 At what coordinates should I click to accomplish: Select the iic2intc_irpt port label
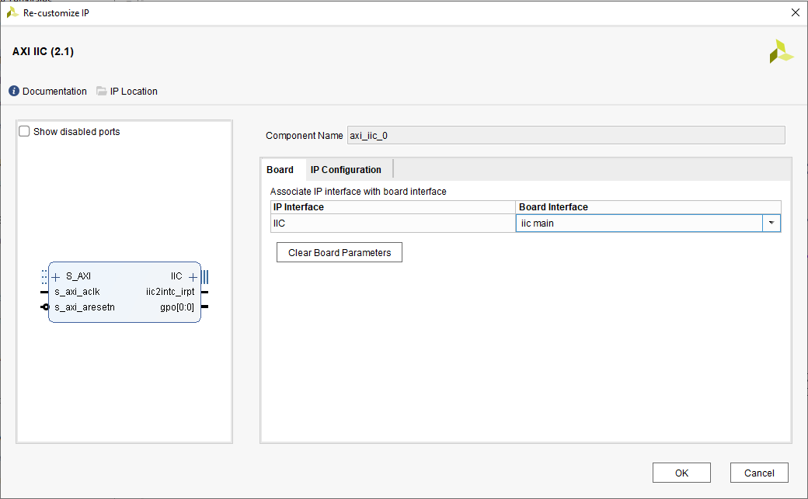click(170, 292)
